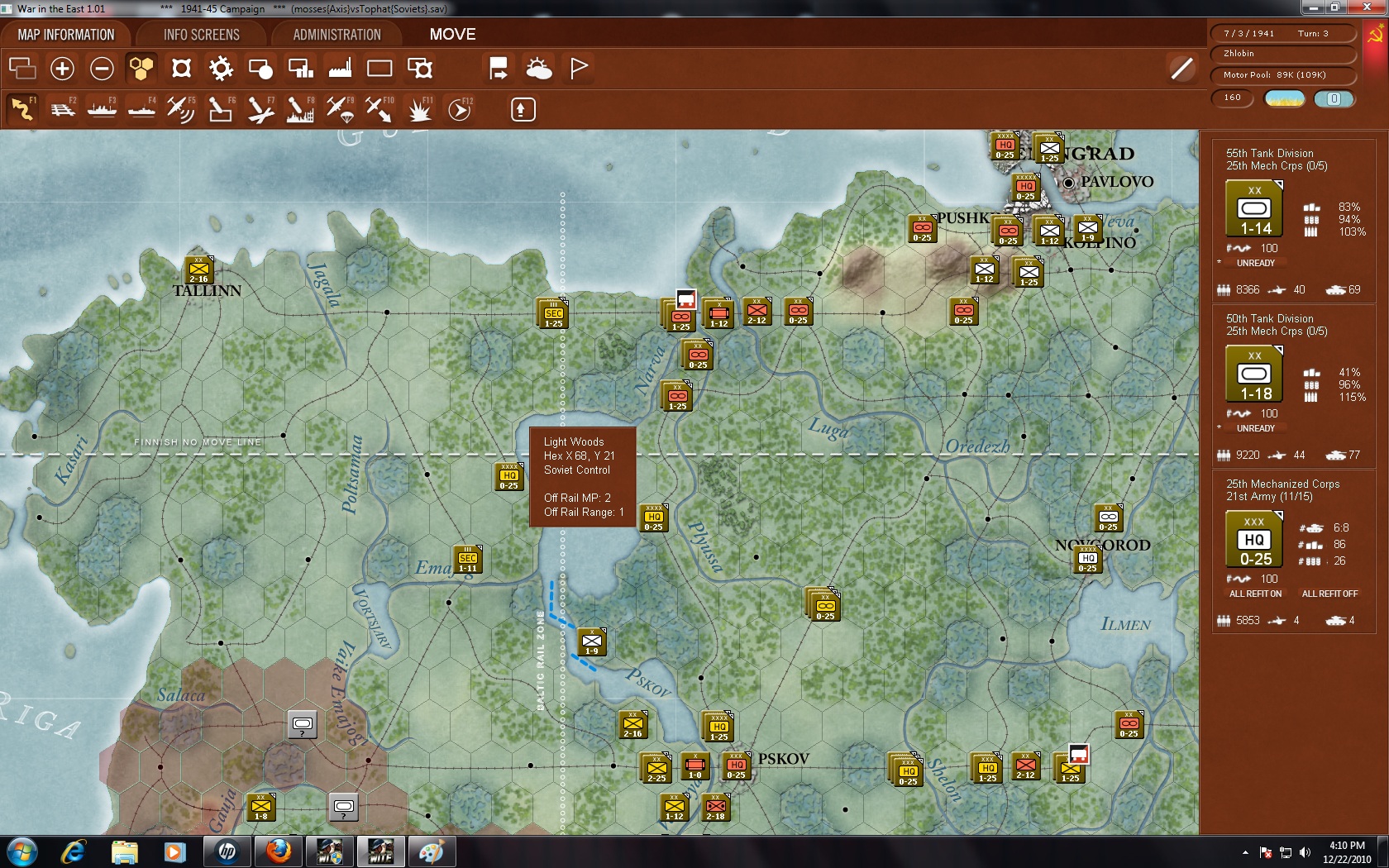The height and width of the screenshot is (868, 1389).
Task: Click the ALL REFIT ON button
Action: point(1255,594)
